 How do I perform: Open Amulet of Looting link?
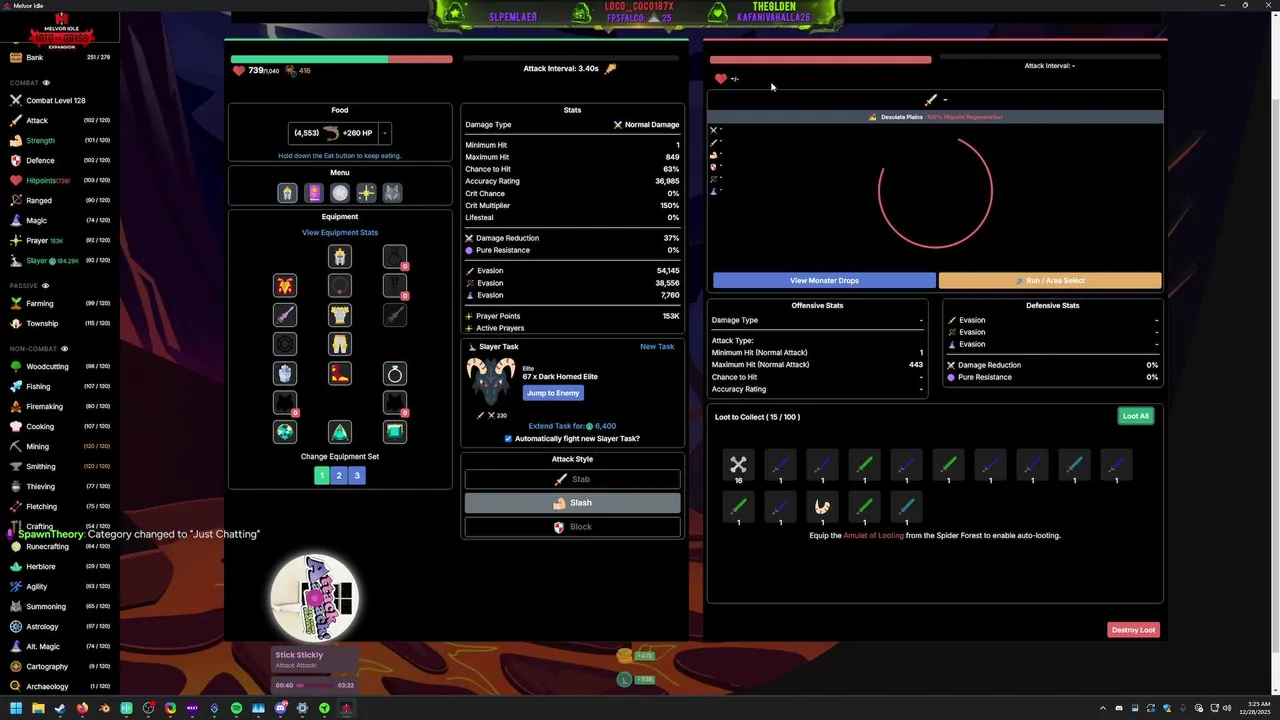[873, 536]
